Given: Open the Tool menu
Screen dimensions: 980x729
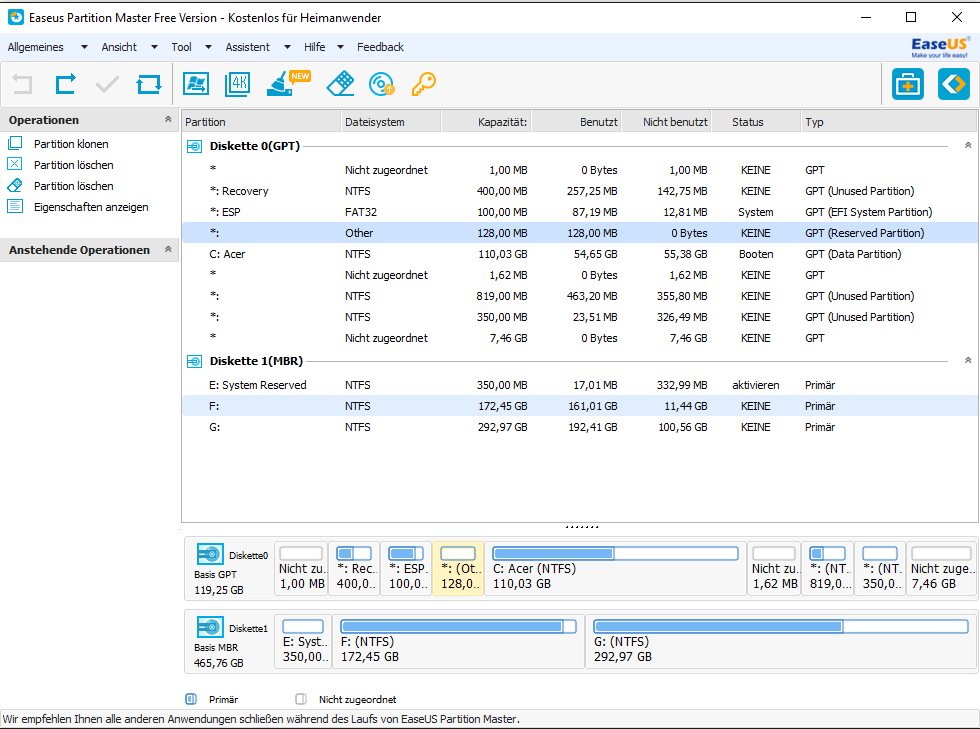Looking at the screenshot, I should [181, 47].
